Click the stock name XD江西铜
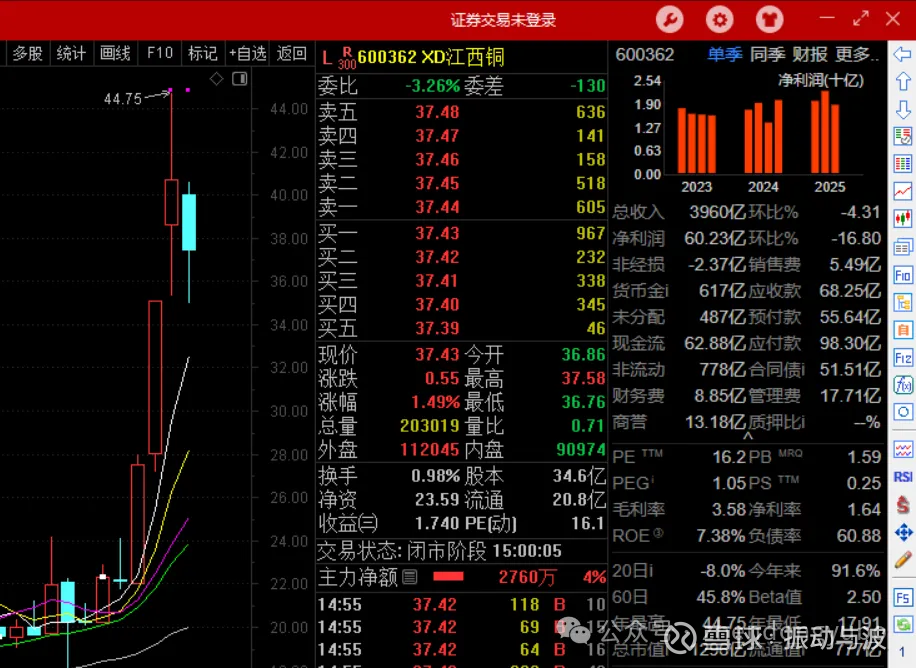 pyautogui.click(x=463, y=57)
